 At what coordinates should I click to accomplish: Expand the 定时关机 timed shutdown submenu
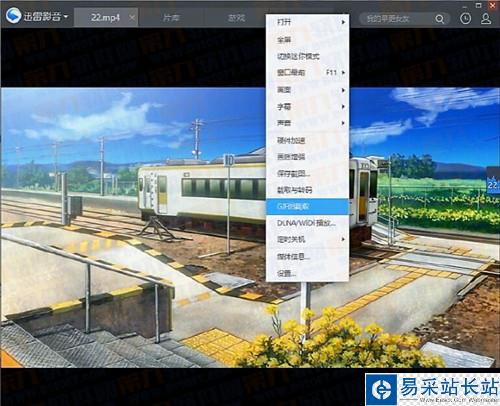[x=307, y=239]
